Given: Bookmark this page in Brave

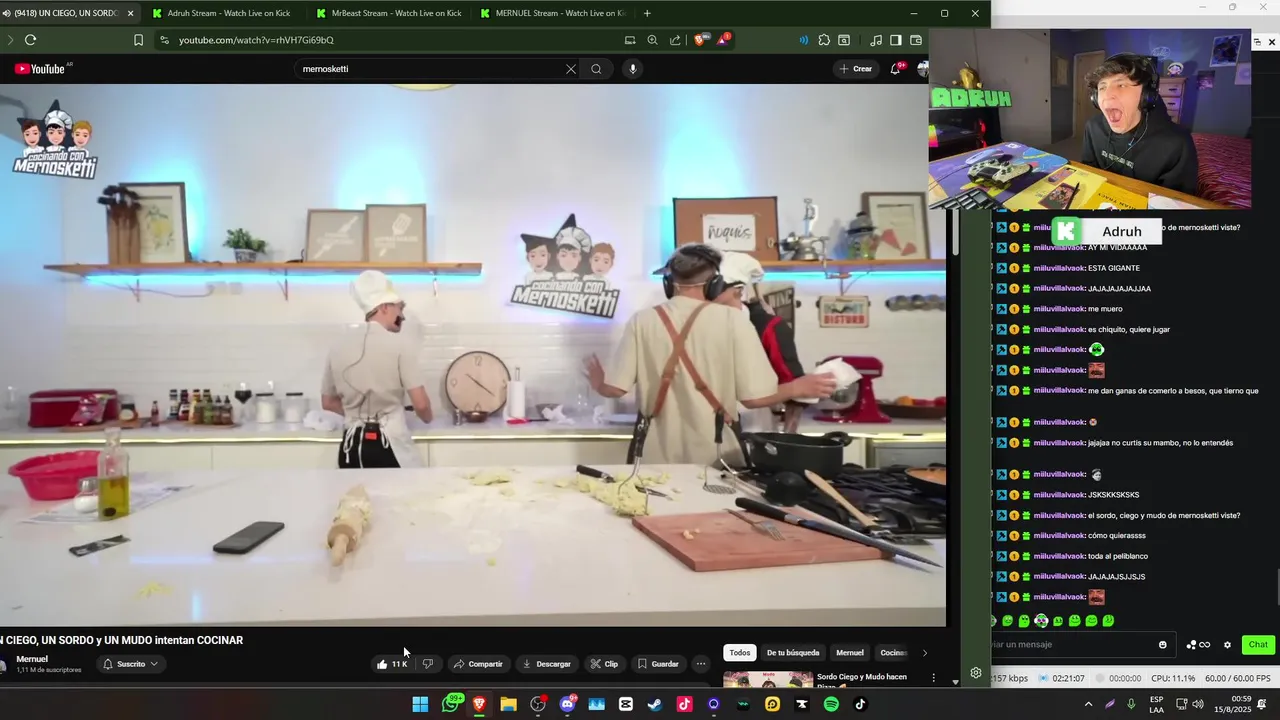Looking at the screenshot, I should (138, 40).
